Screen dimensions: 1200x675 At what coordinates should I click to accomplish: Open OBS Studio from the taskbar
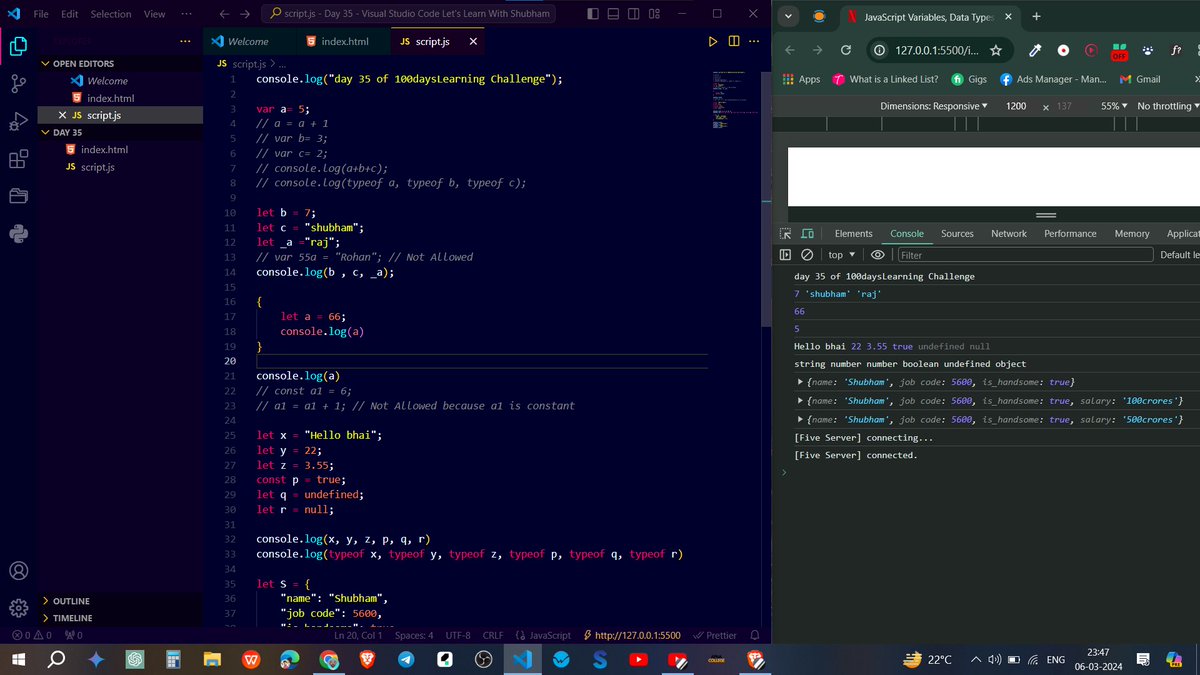(482, 660)
